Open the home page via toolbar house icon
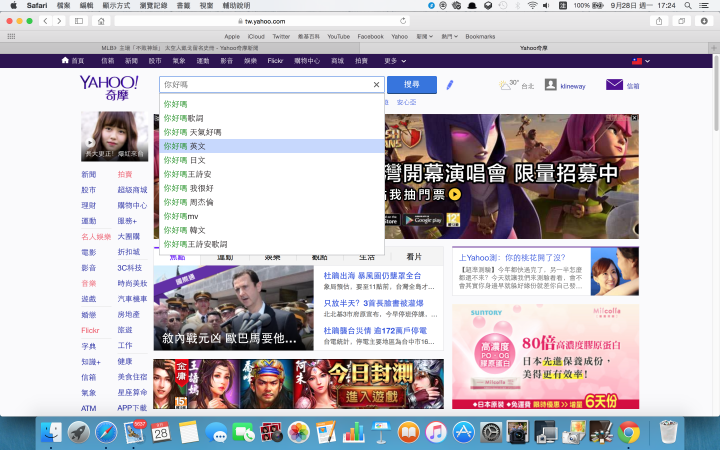The height and width of the screenshot is (450, 720). click(101, 21)
